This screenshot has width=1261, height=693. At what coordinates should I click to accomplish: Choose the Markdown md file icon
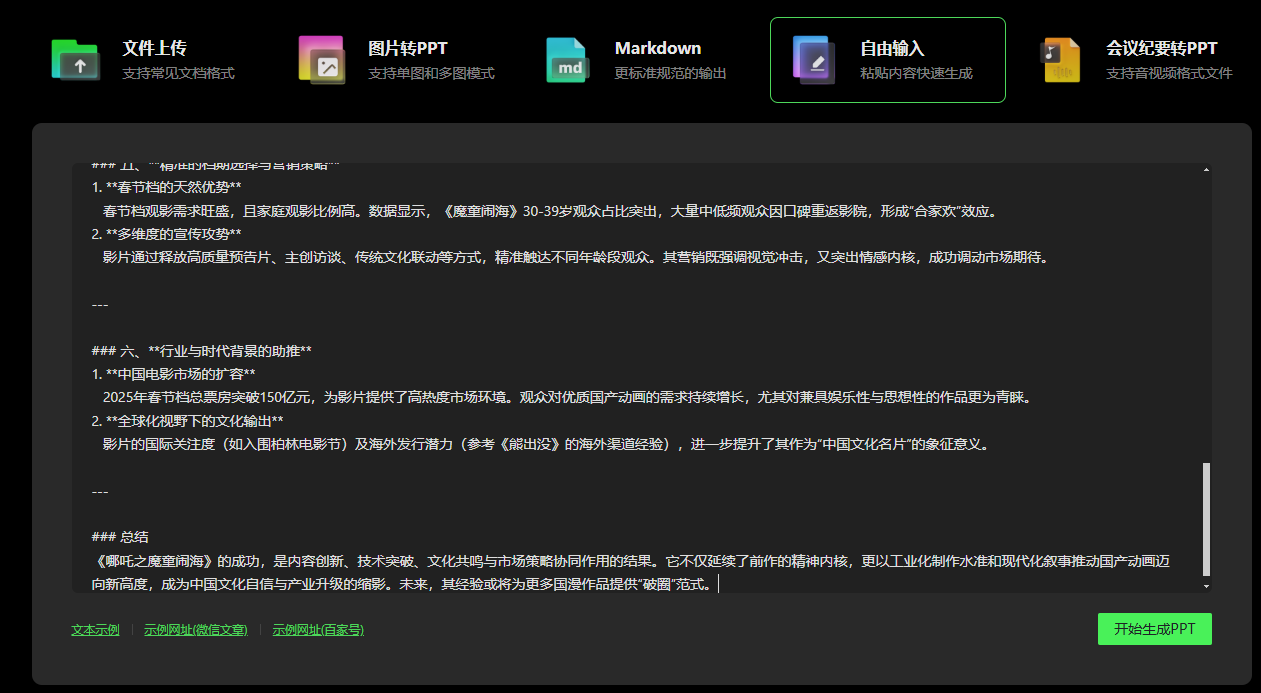[567, 60]
